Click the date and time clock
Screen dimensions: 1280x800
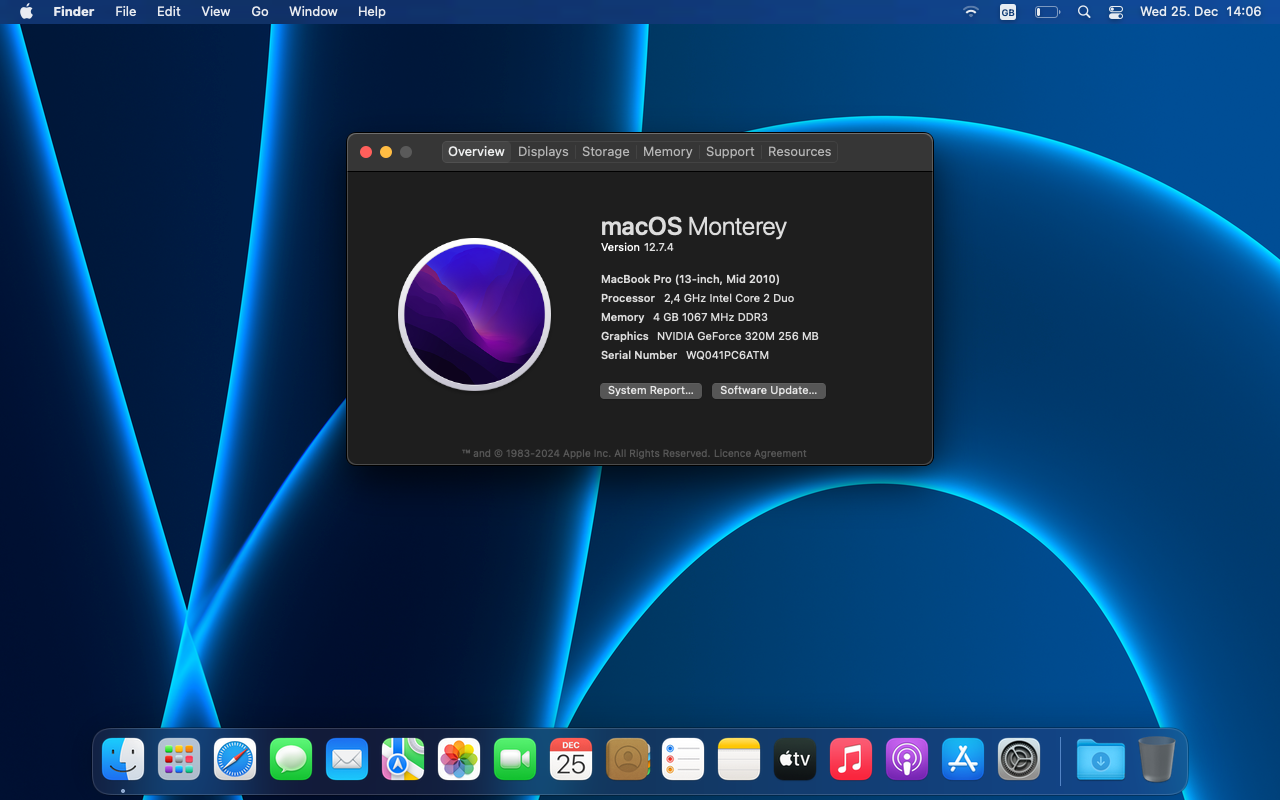point(1200,12)
